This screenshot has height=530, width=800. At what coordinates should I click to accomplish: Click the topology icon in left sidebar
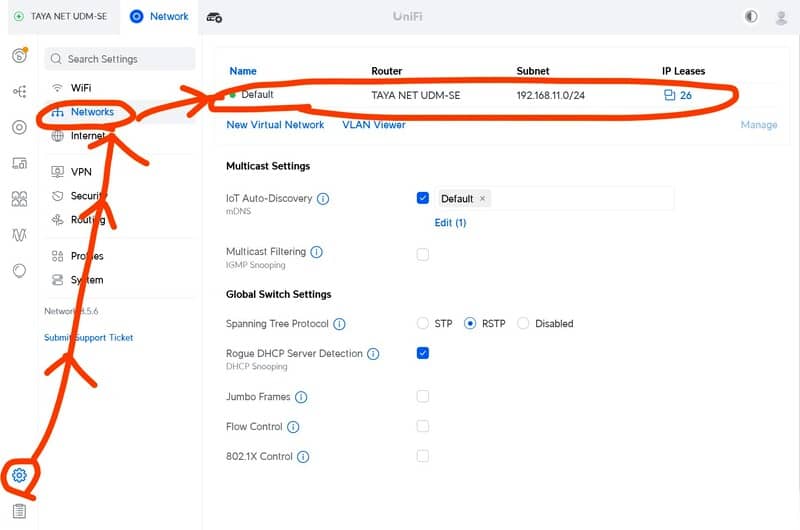pos(19,91)
